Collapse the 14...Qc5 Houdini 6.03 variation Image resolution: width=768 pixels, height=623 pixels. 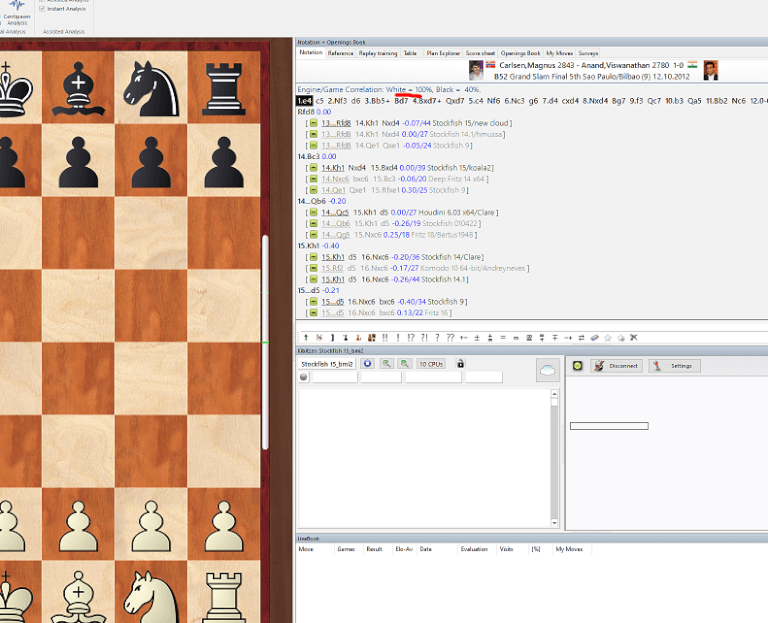click(313, 212)
